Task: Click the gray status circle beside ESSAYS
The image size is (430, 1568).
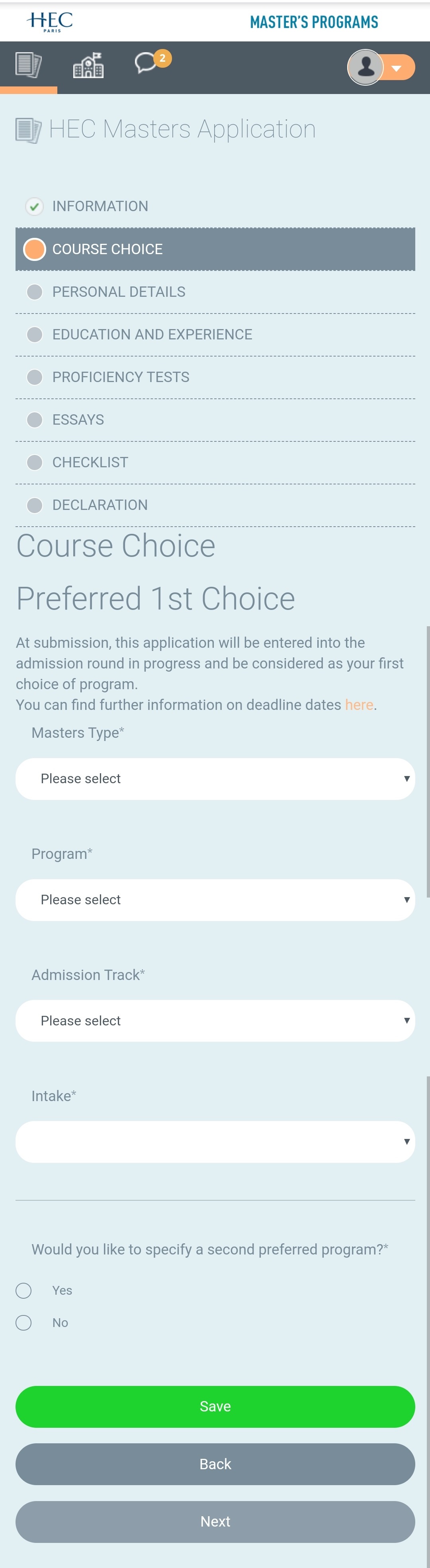Action: point(35,419)
